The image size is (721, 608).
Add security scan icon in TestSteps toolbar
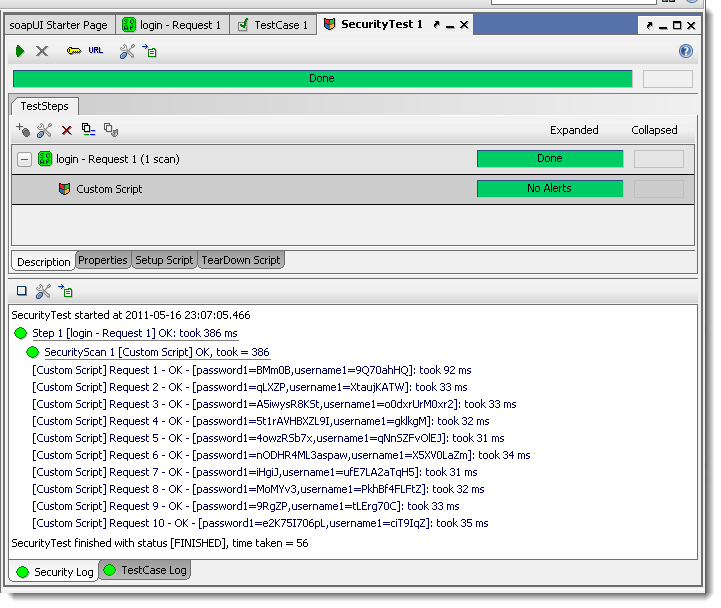pyautogui.click(x=23, y=130)
